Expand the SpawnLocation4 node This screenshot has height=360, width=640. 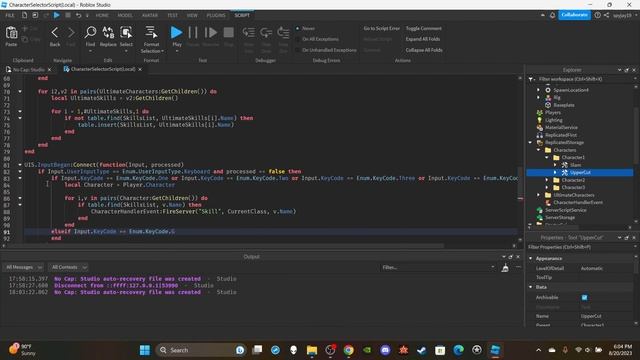538,90
